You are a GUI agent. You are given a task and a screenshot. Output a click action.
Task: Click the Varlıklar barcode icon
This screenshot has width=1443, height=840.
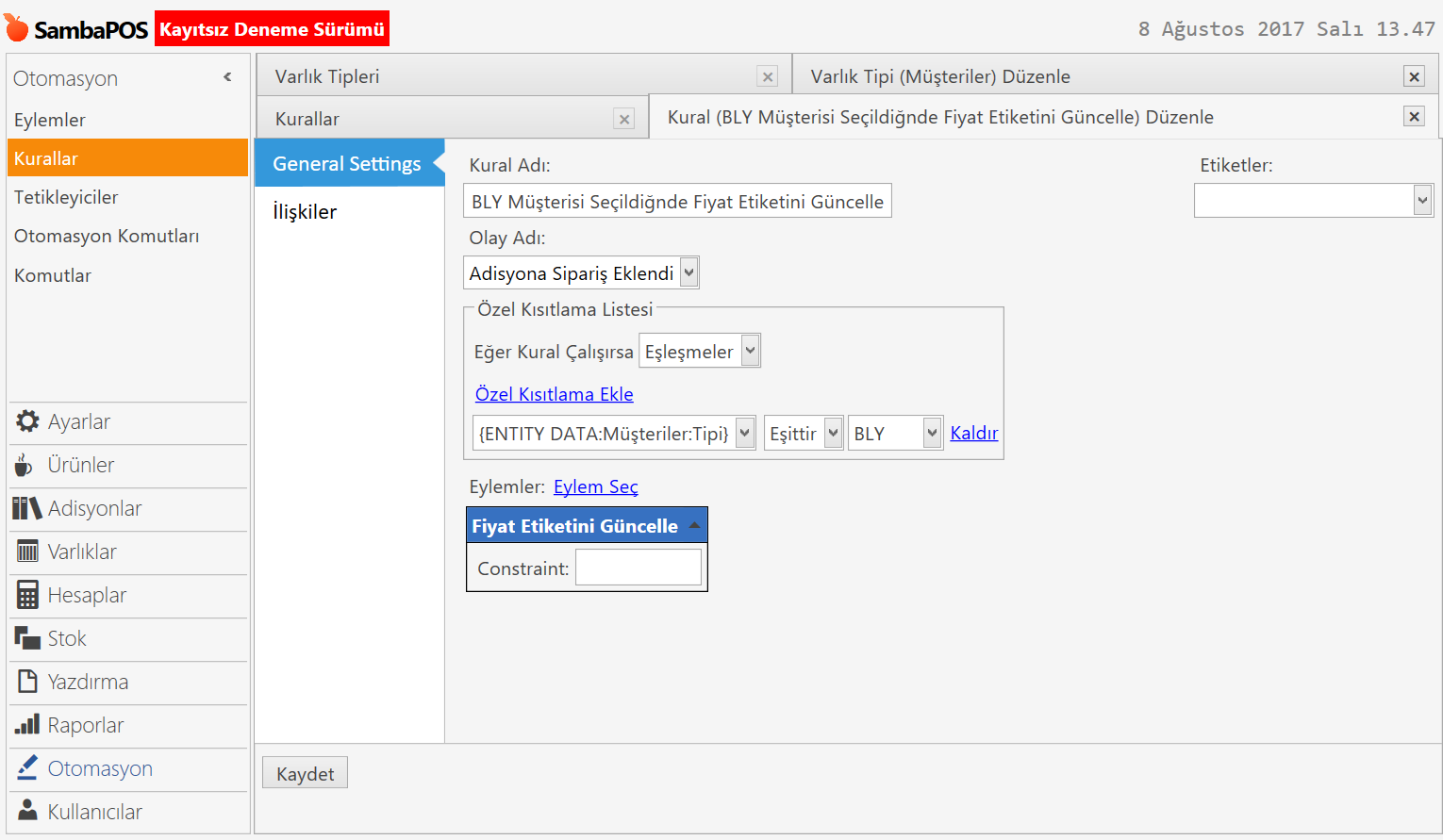click(x=27, y=552)
